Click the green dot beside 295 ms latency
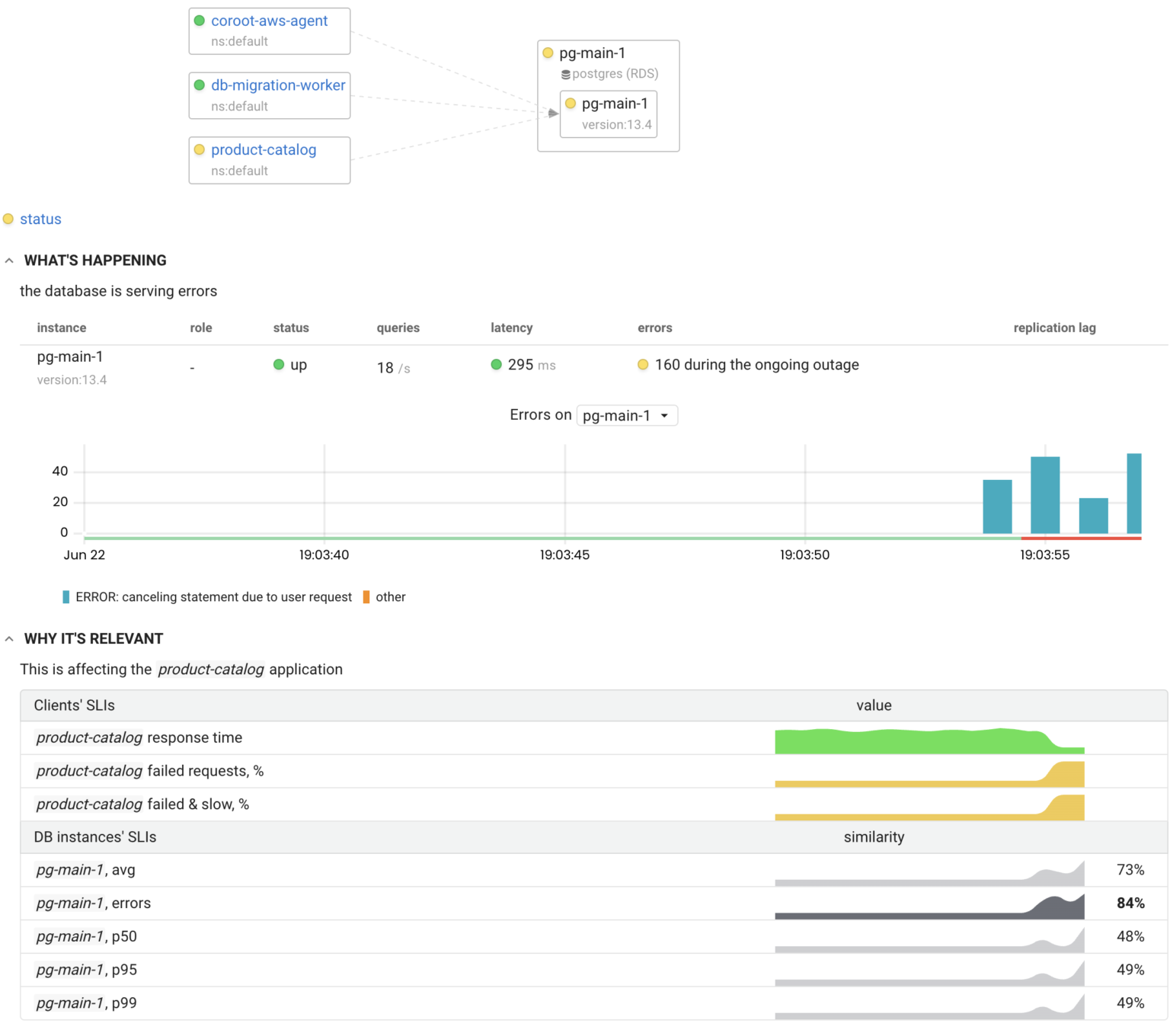1170x1036 pixels. click(x=496, y=365)
